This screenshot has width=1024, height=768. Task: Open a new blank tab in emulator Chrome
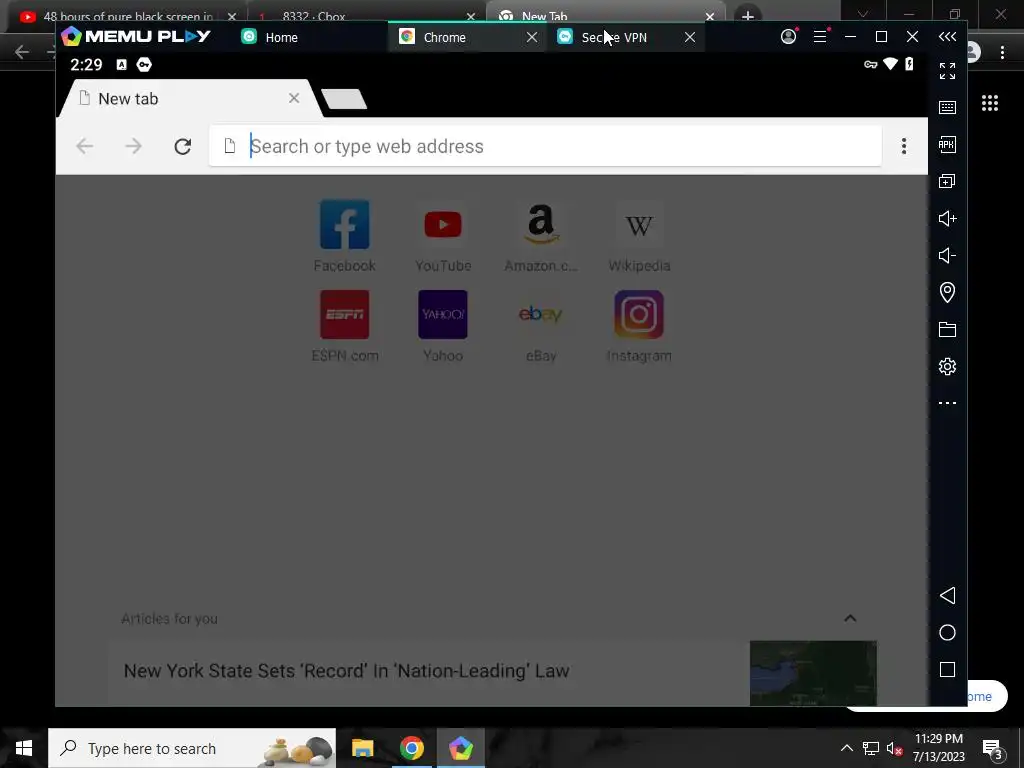pos(344,99)
